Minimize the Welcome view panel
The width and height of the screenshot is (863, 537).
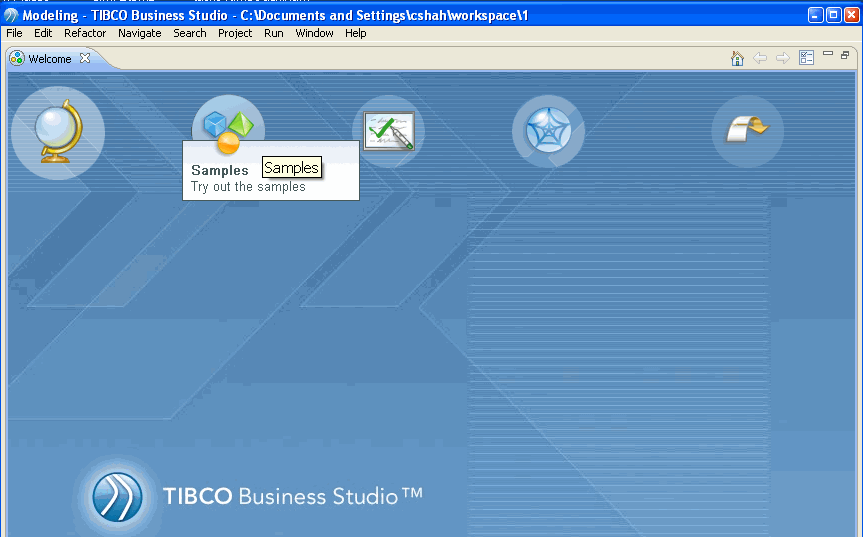tap(828, 54)
